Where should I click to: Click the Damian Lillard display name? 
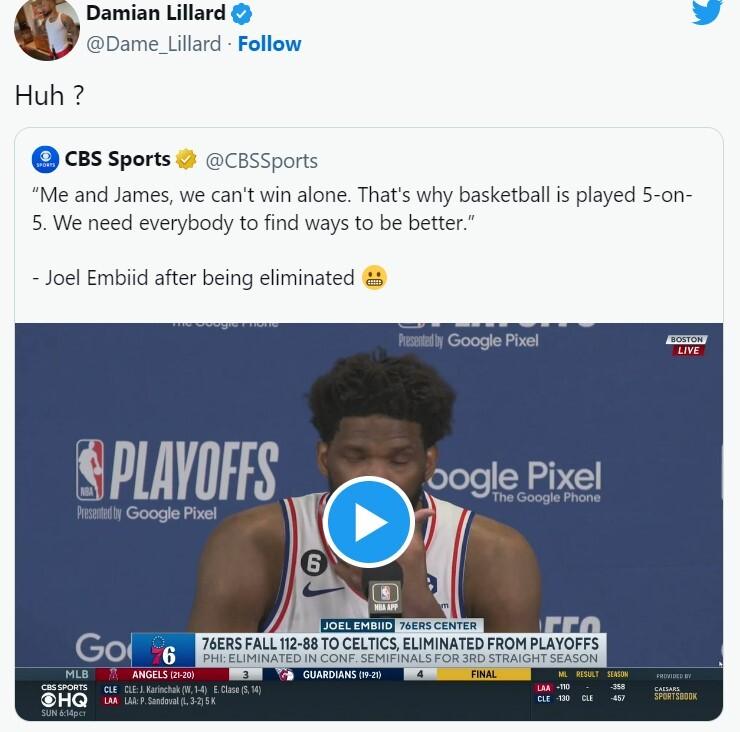[x=156, y=13]
